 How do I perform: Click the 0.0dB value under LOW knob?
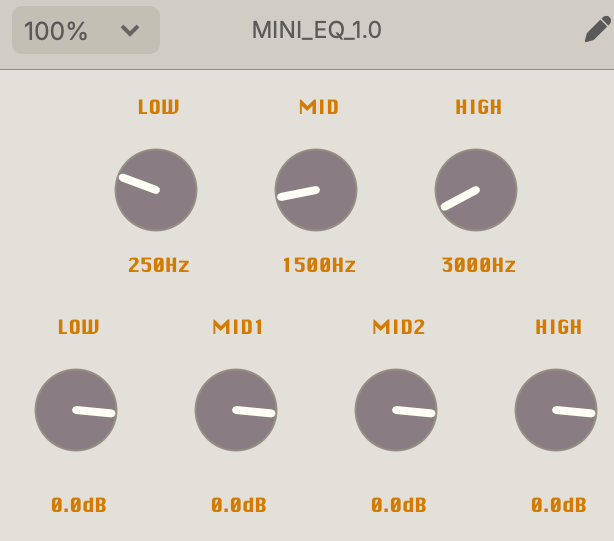(x=78, y=505)
